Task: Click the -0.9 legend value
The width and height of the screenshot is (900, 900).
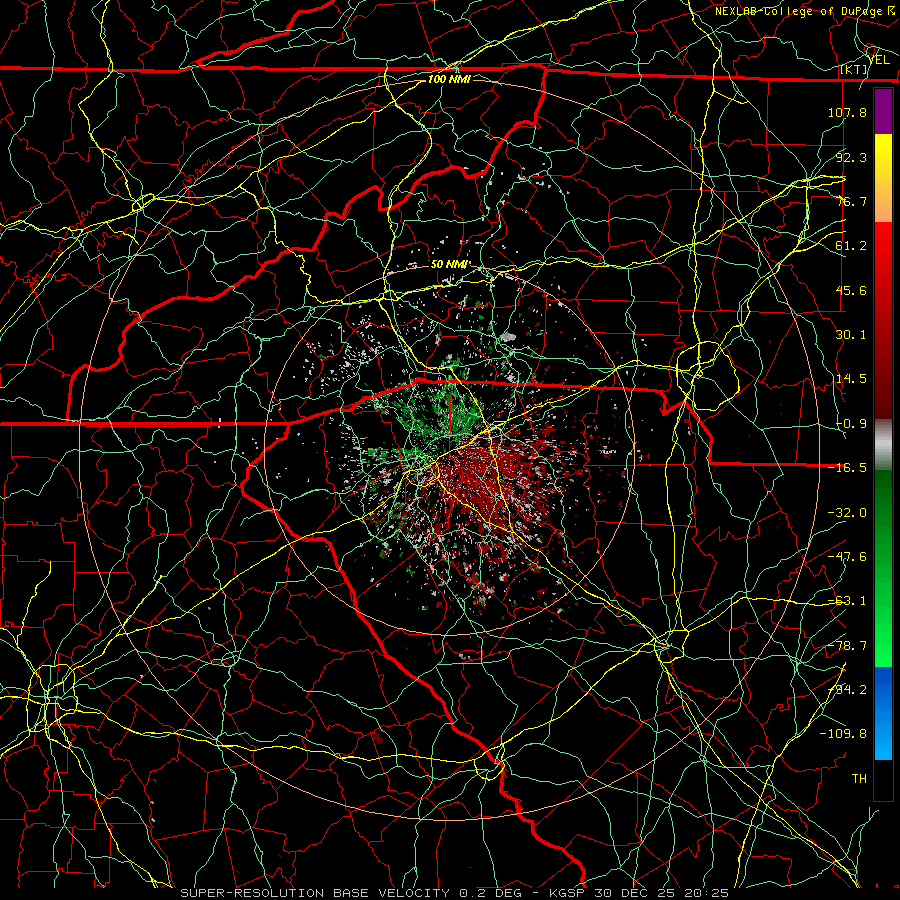Action: pyautogui.click(x=851, y=424)
